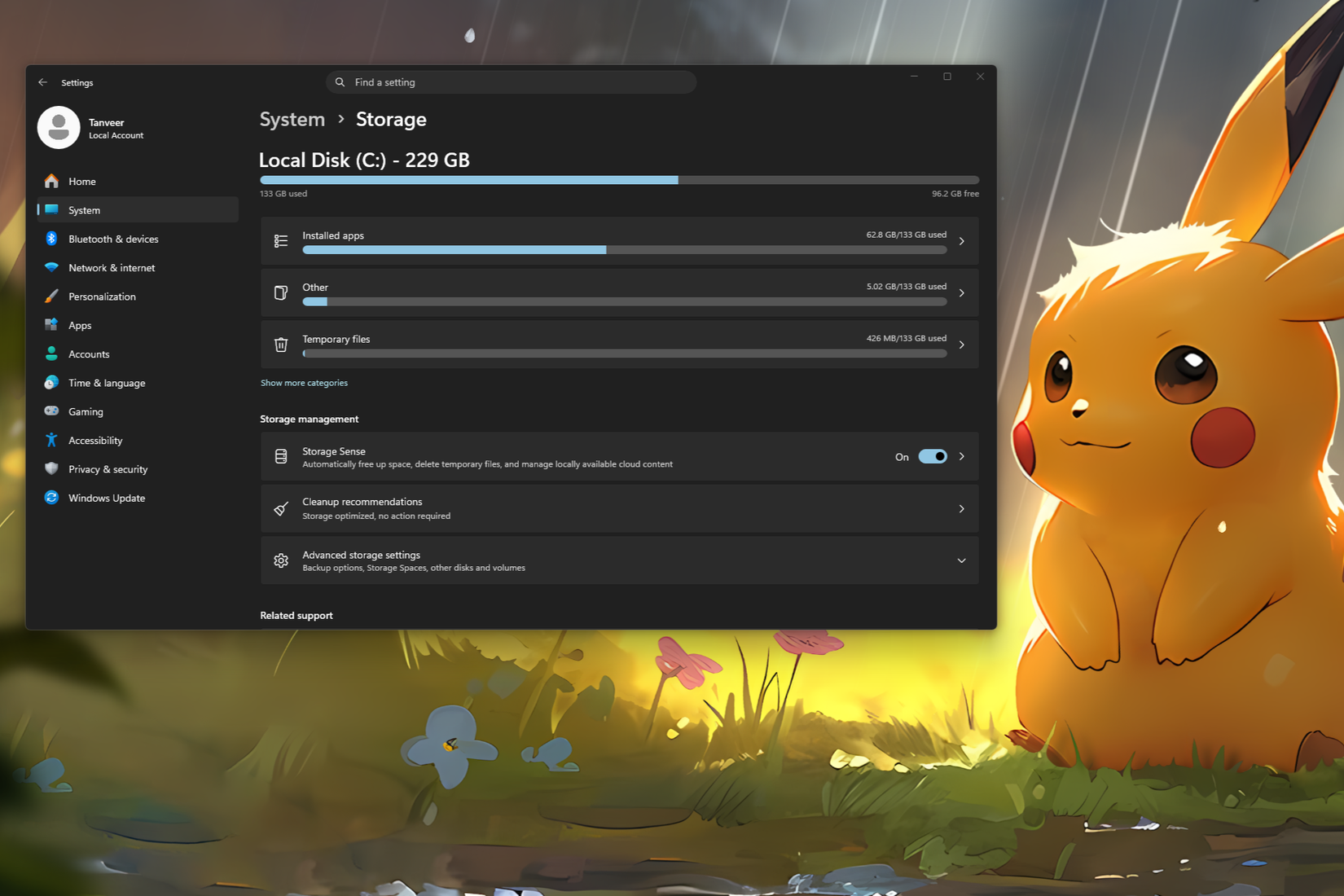Click the Privacy & security shield icon
The width and height of the screenshot is (1344, 896).
point(51,469)
